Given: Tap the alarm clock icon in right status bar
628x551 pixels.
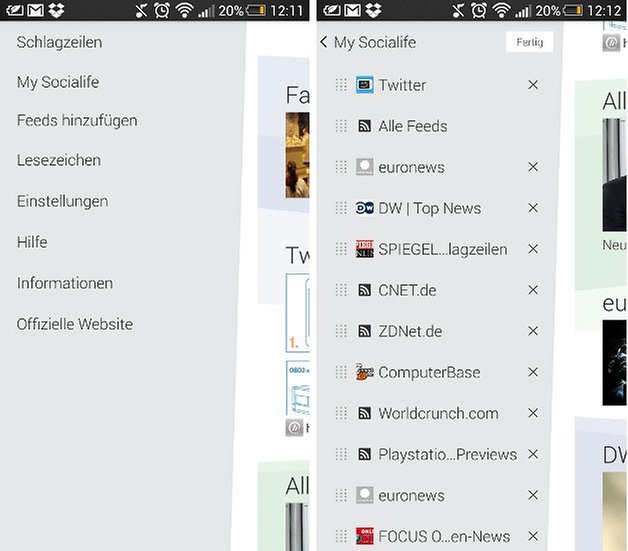Looking at the screenshot, I should click(x=479, y=10).
